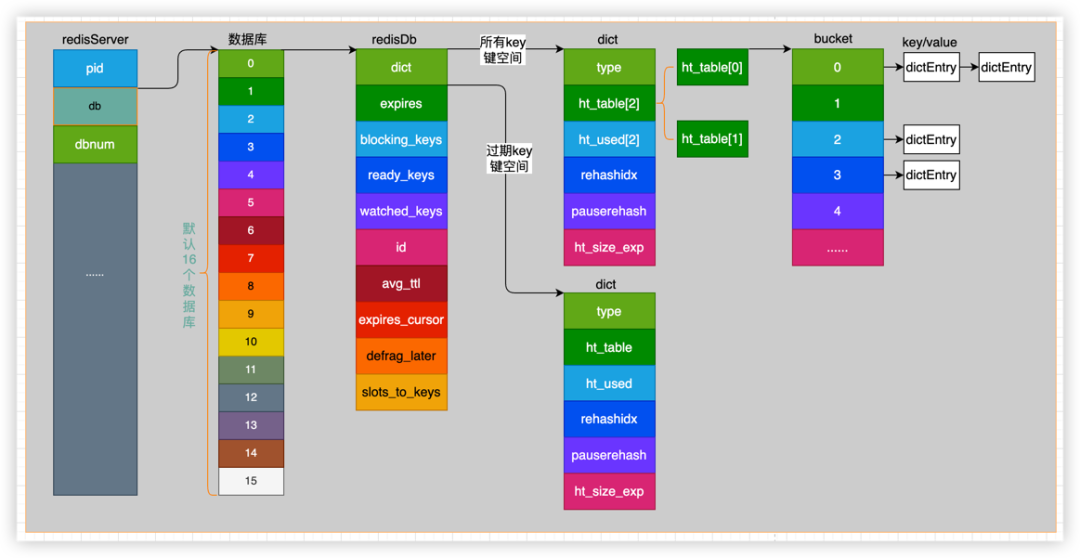Click the expires_cursor field
Viewport: 1080px width, 558px height.
401,320
